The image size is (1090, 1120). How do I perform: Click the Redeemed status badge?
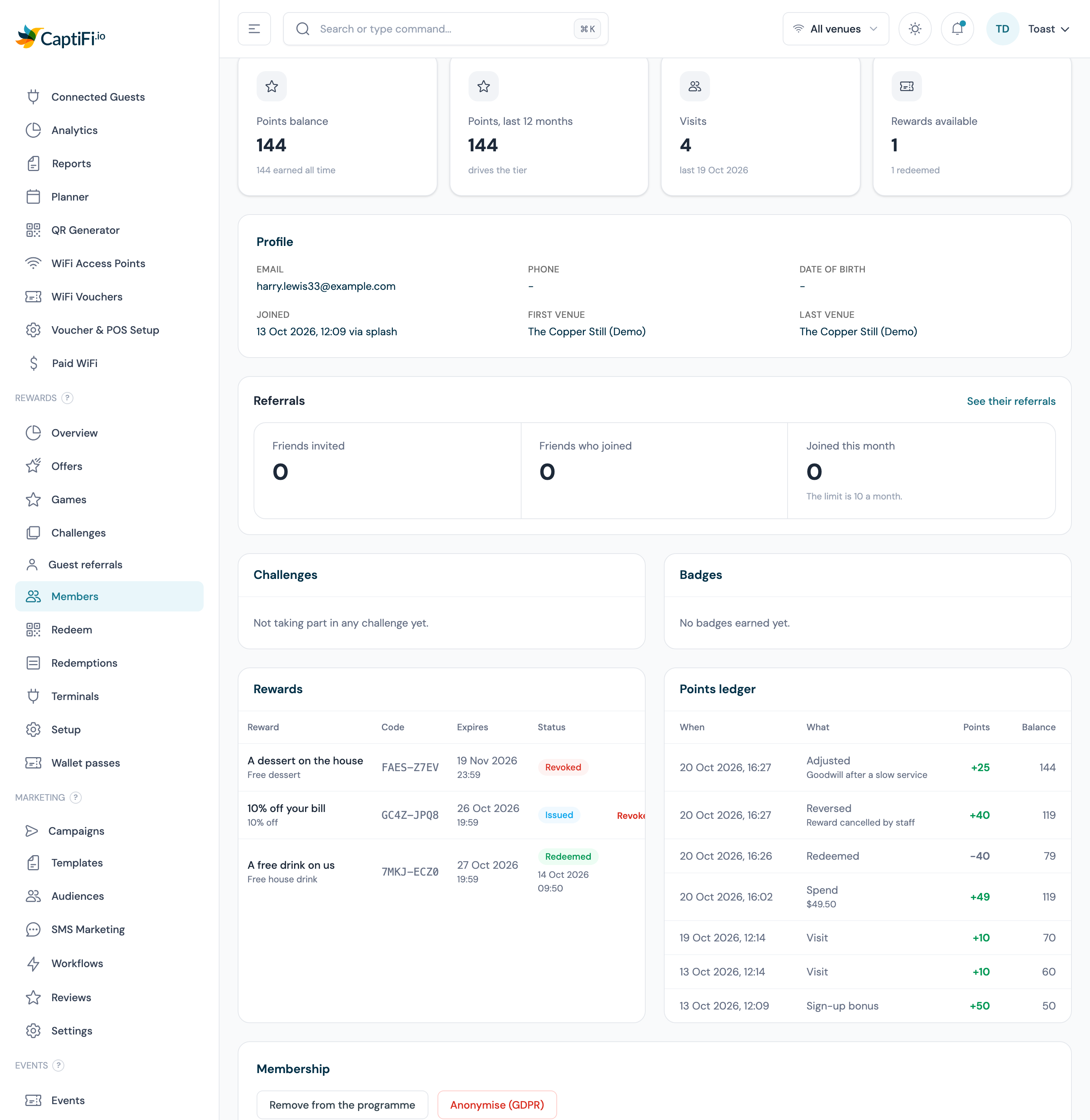[x=568, y=856]
